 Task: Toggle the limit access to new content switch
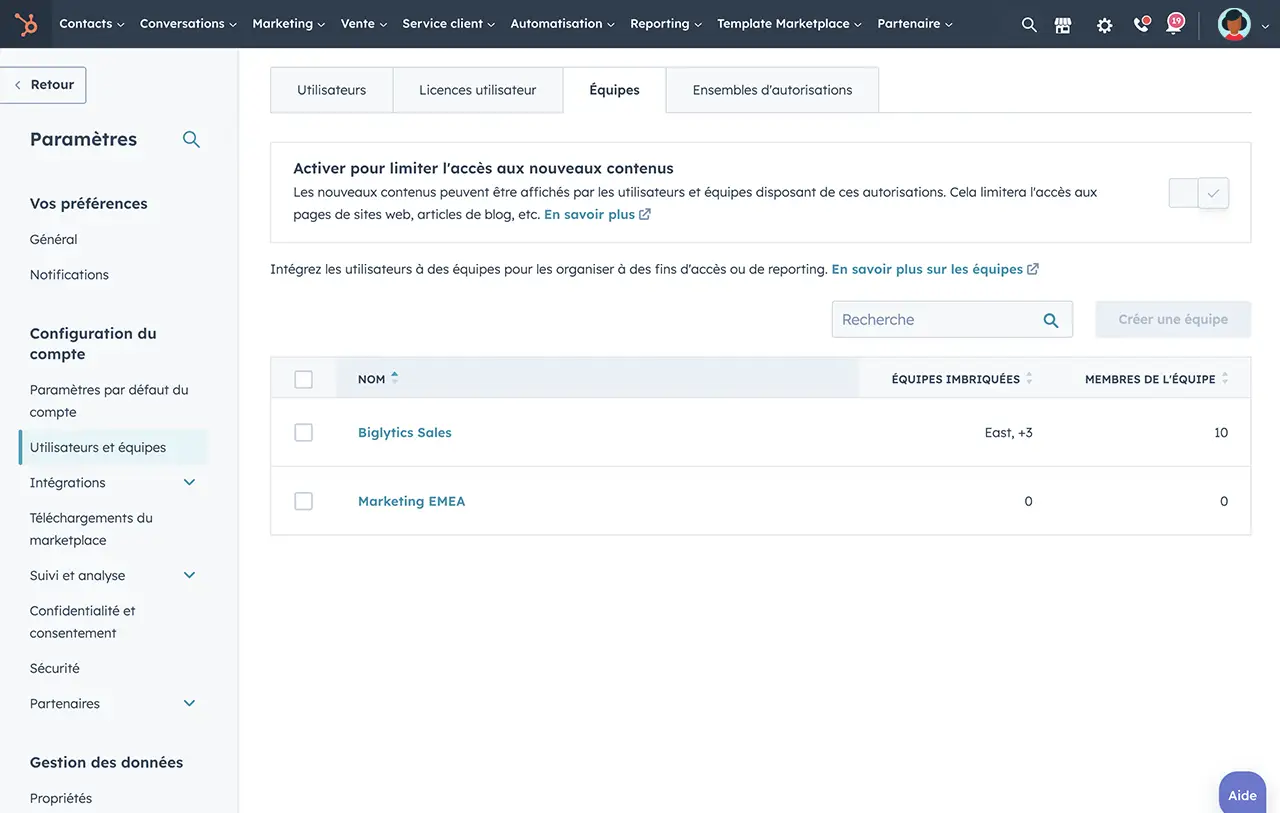click(1198, 193)
